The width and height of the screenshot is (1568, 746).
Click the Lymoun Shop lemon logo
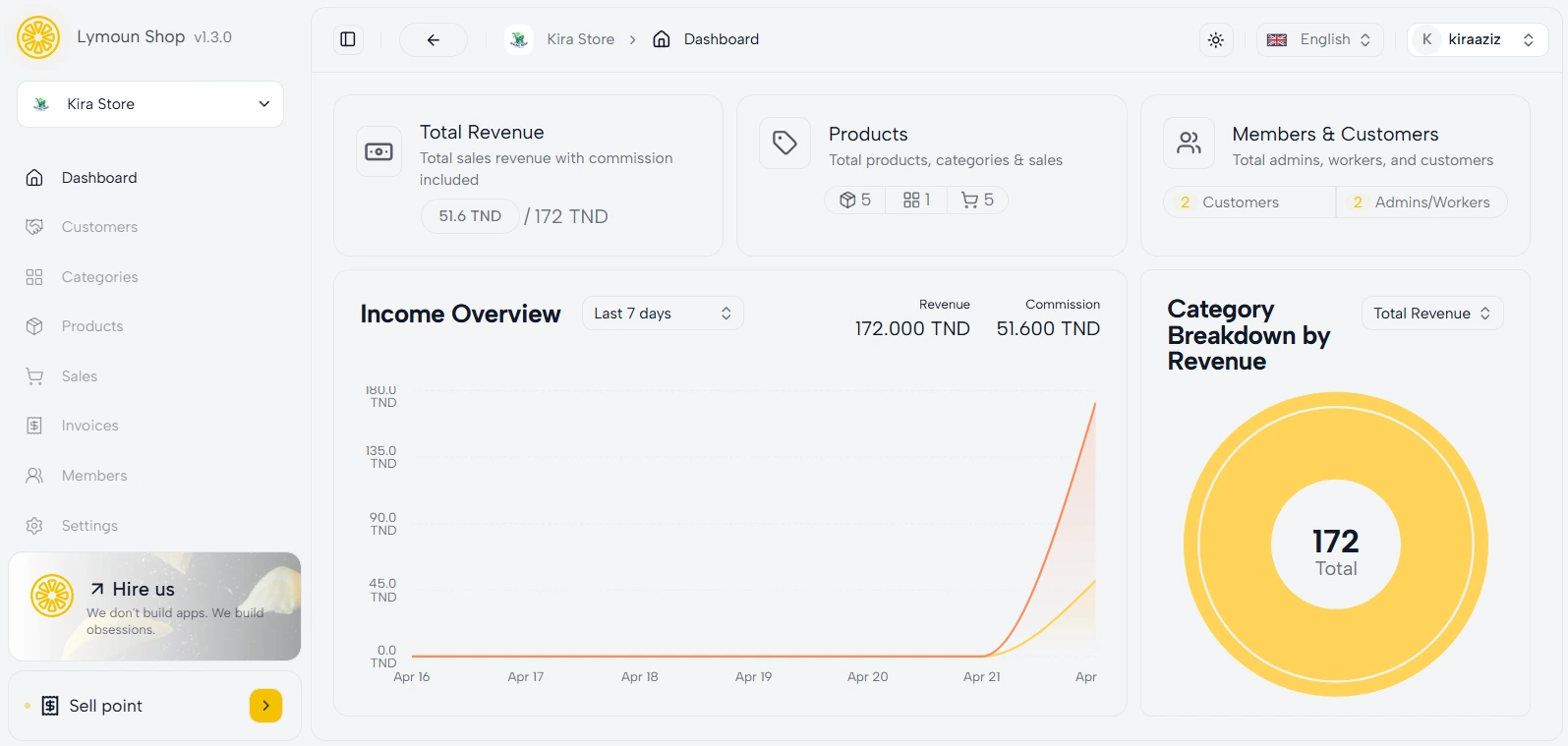(38, 37)
